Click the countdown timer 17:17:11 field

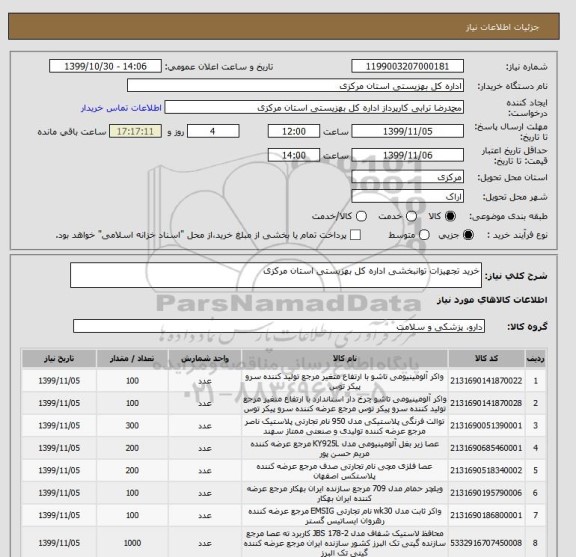click(135, 131)
